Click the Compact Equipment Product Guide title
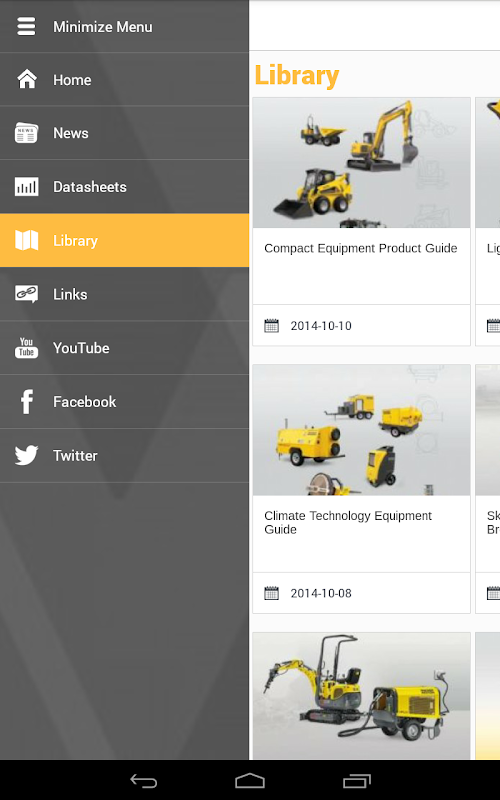Viewport: 500px width, 800px height. [x=361, y=248]
